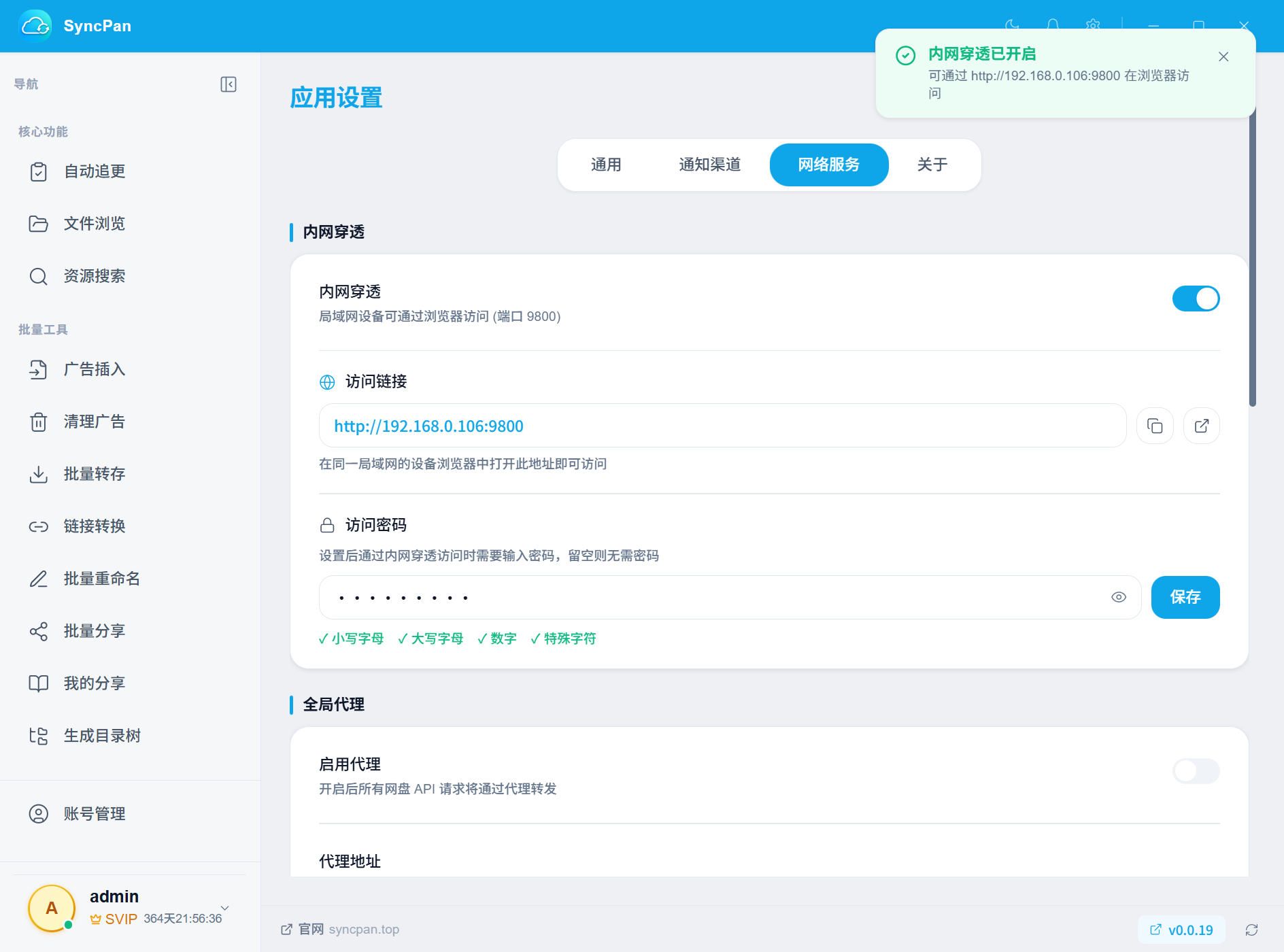Image resolution: width=1284 pixels, height=952 pixels.
Task: Show password with eye icon
Action: (1119, 597)
